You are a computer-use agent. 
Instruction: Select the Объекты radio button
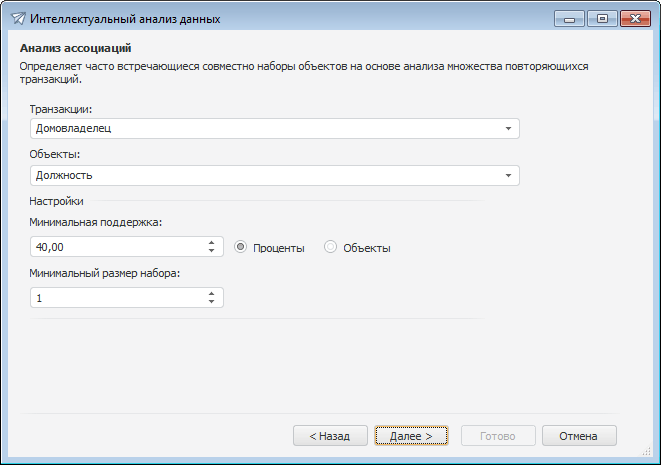pos(331,247)
